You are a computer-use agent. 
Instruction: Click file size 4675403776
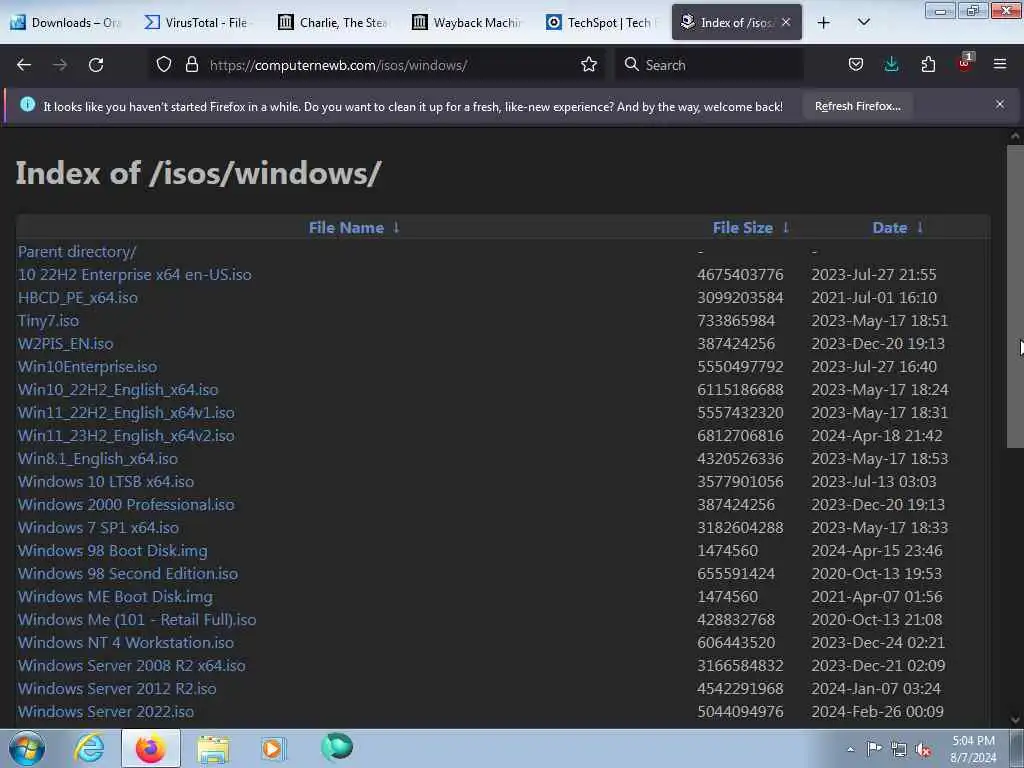(x=740, y=274)
